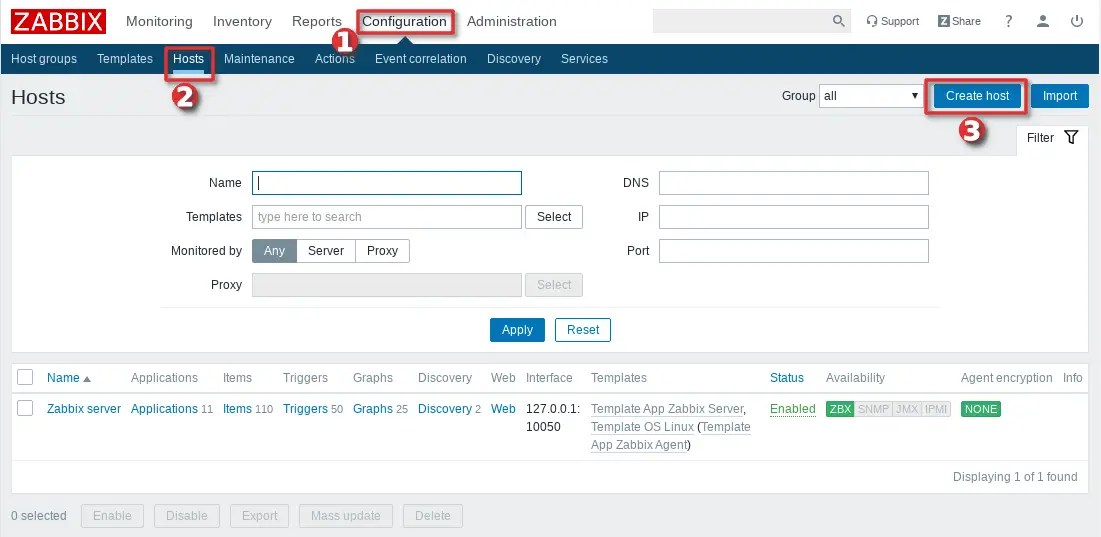Click the Displaying 1 of 1 found text
1101x537 pixels.
coord(1015,477)
